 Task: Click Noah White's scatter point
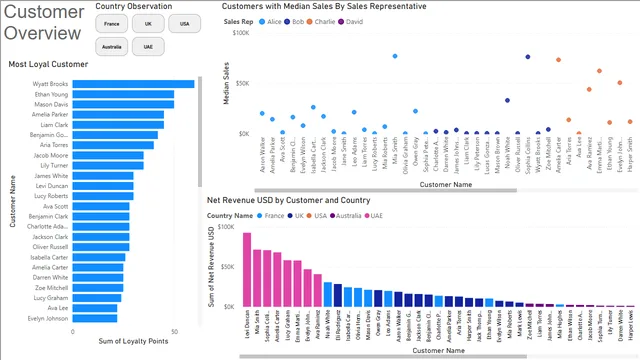click(507, 100)
